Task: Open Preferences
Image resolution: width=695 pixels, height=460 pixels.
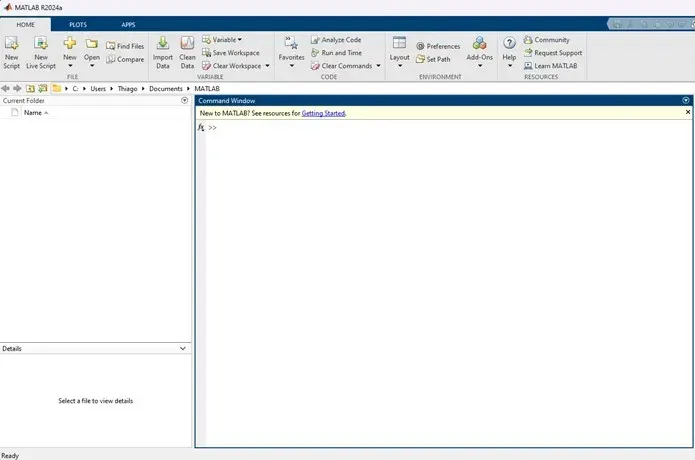Action: [438, 46]
